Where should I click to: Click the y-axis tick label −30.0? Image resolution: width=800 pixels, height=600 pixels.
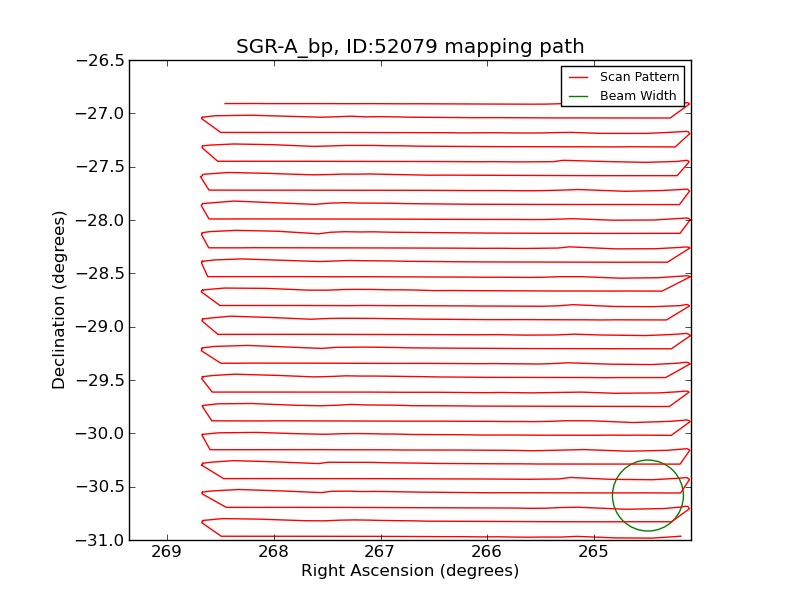pos(99,434)
